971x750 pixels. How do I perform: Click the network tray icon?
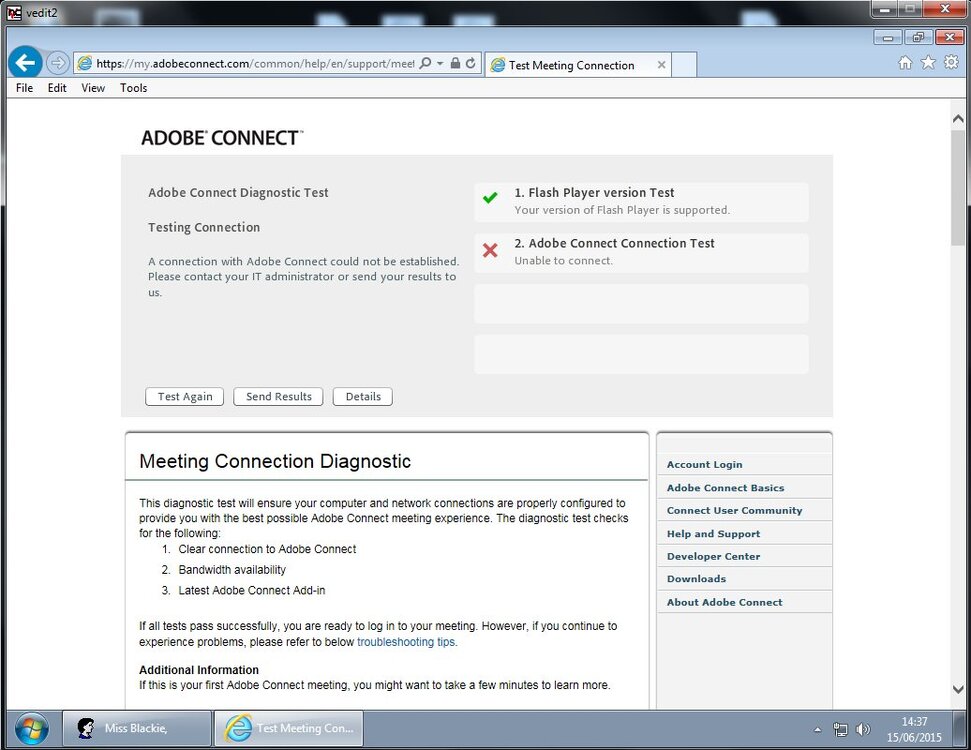[x=840, y=730]
